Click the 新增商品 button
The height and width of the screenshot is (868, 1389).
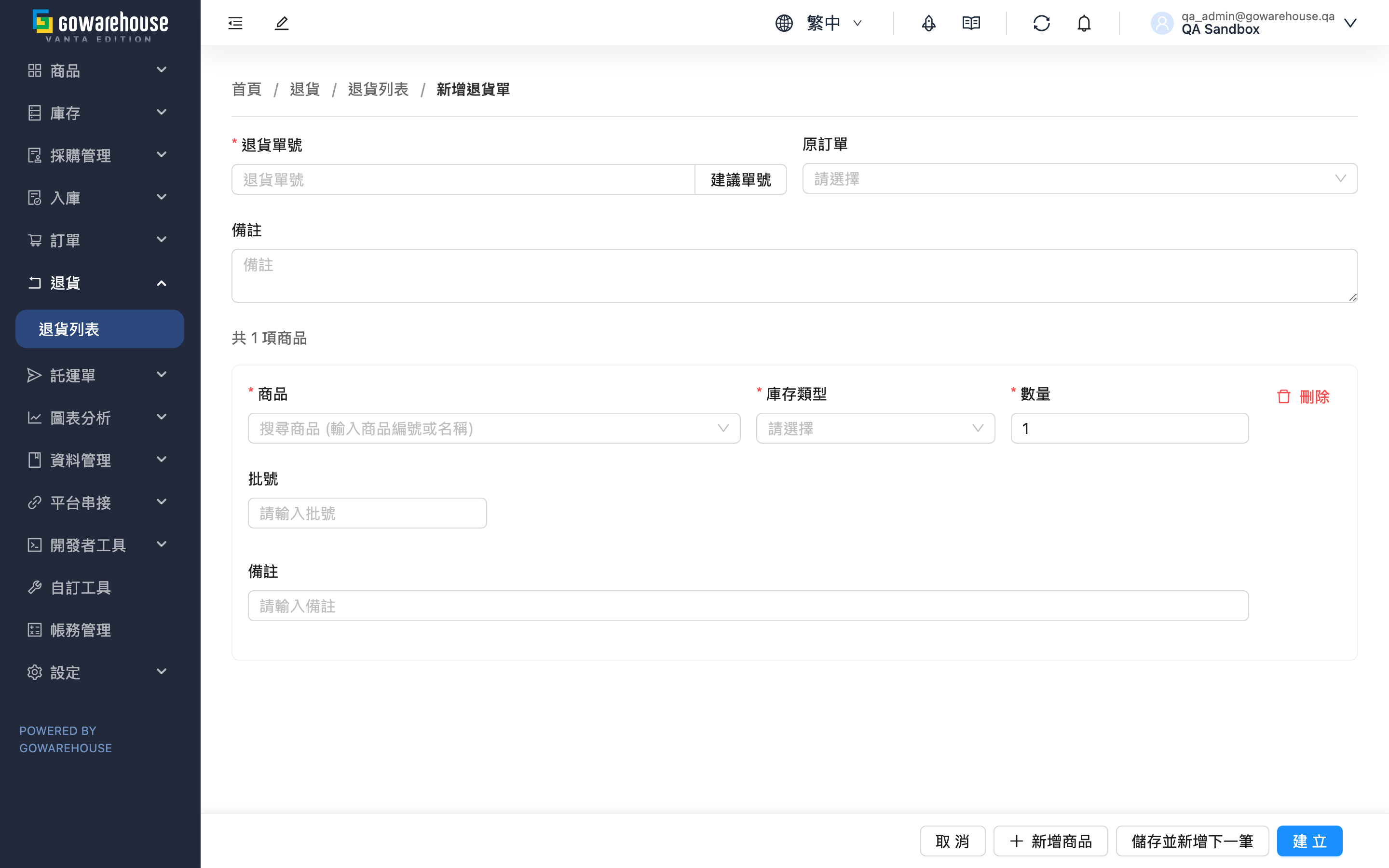(1050, 841)
